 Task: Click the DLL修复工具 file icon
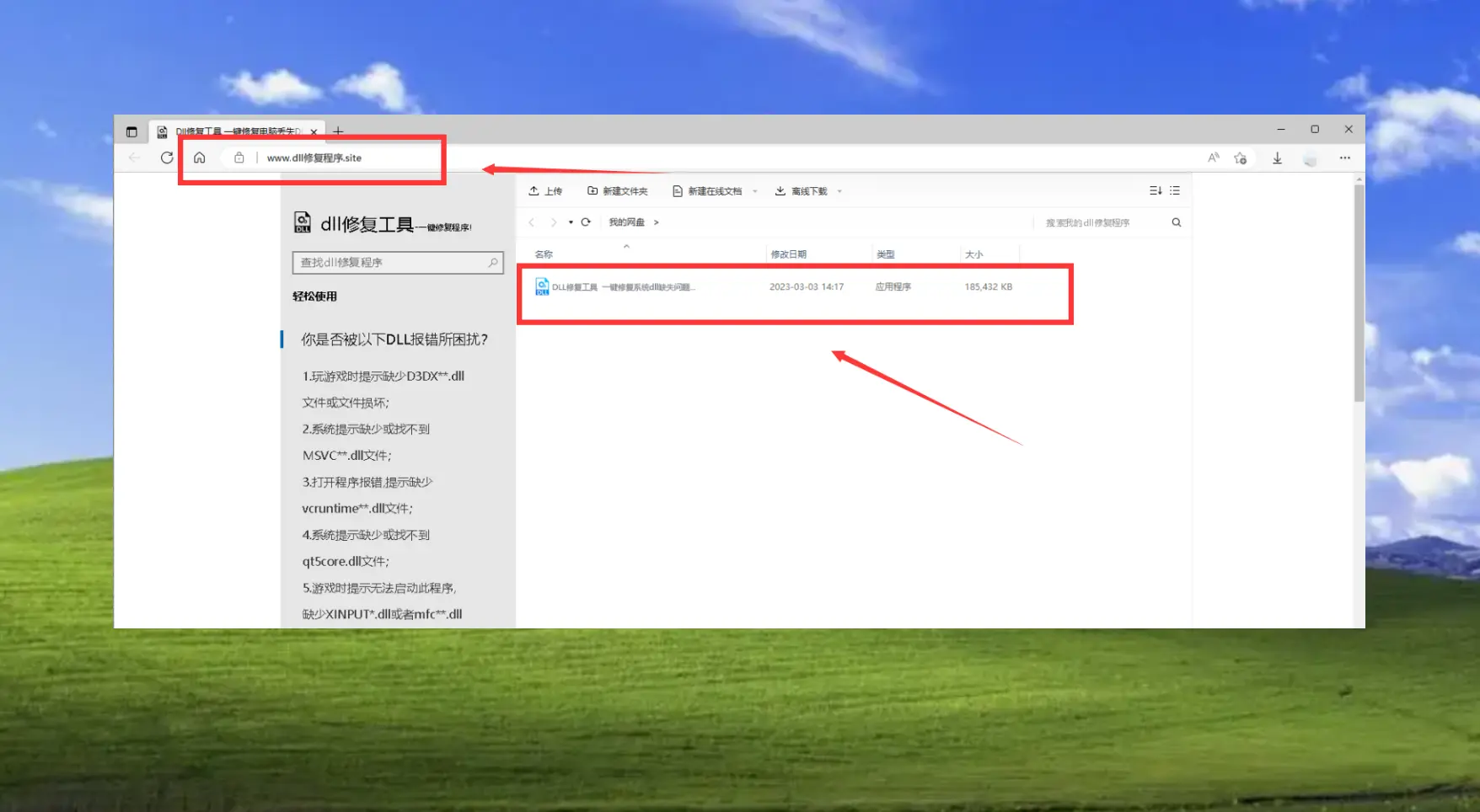(x=542, y=287)
